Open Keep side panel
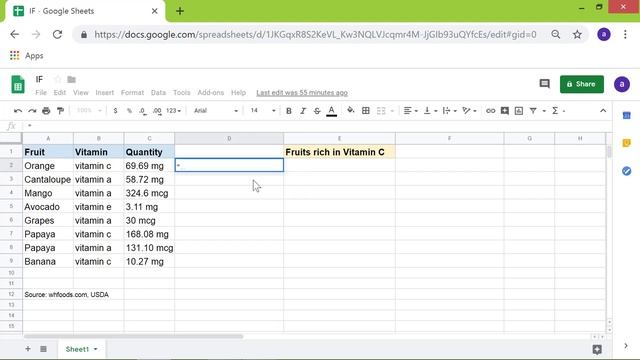 627,143
